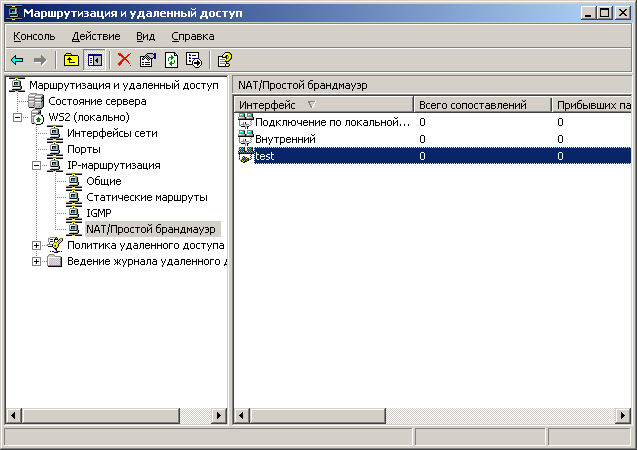Expand Ведение журнала удаленного node
The width and height of the screenshot is (637, 450).
pyautogui.click(x=36, y=261)
